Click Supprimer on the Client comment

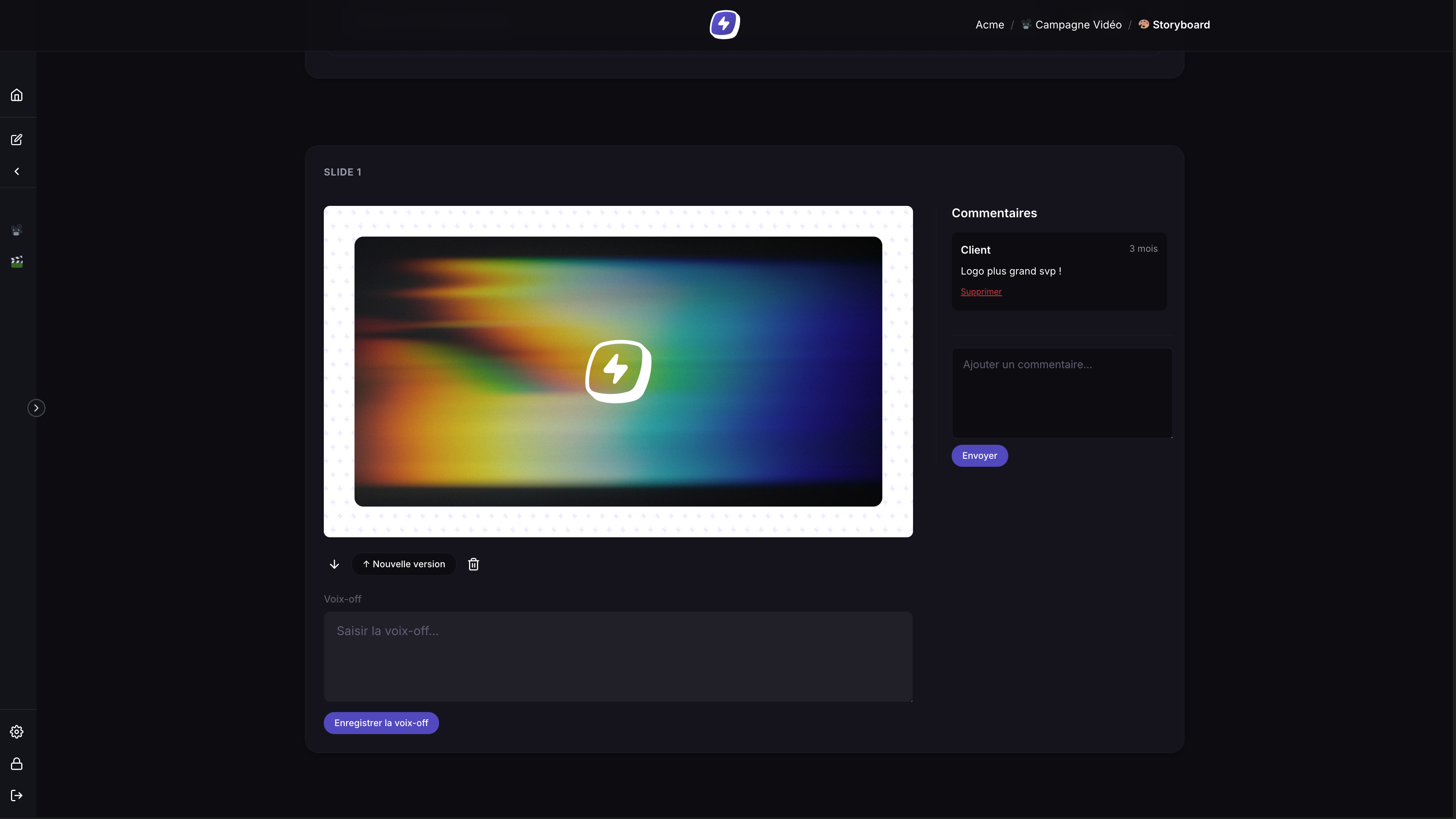tap(981, 292)
